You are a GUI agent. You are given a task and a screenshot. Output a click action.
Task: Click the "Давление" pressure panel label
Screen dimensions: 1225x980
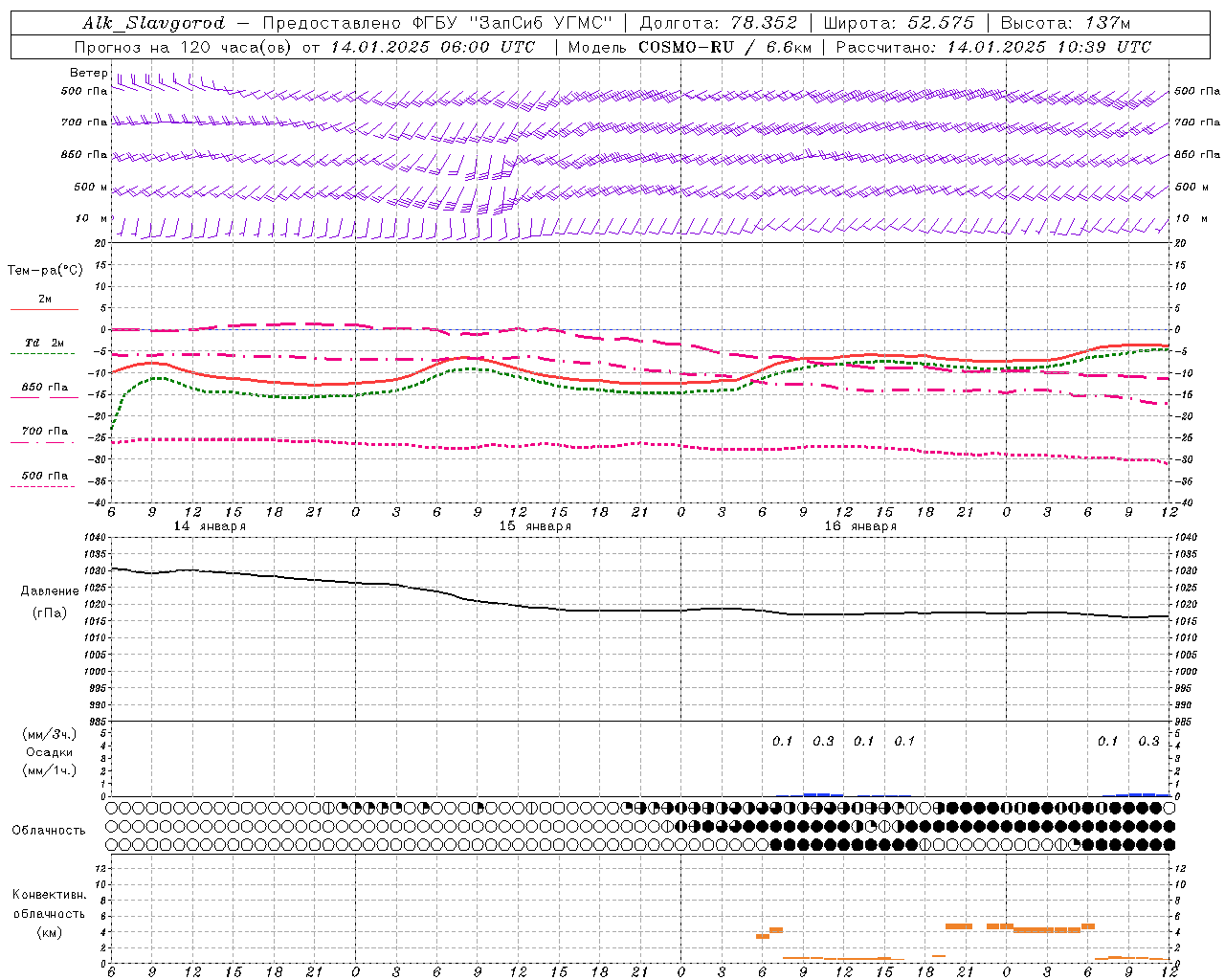click(50, 591)
